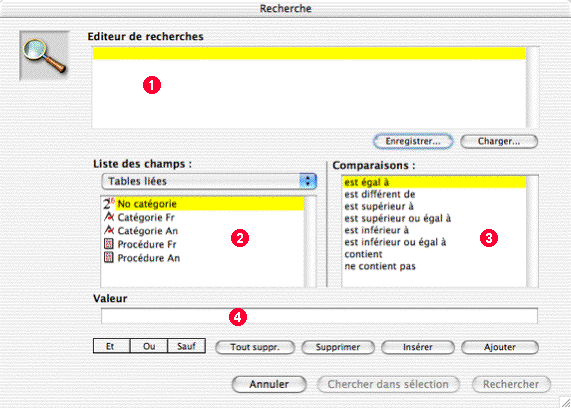The width and height of the screenshot is (571, 408).
Task: Open the Tables liées dropdown
Action: click(209, 181)
